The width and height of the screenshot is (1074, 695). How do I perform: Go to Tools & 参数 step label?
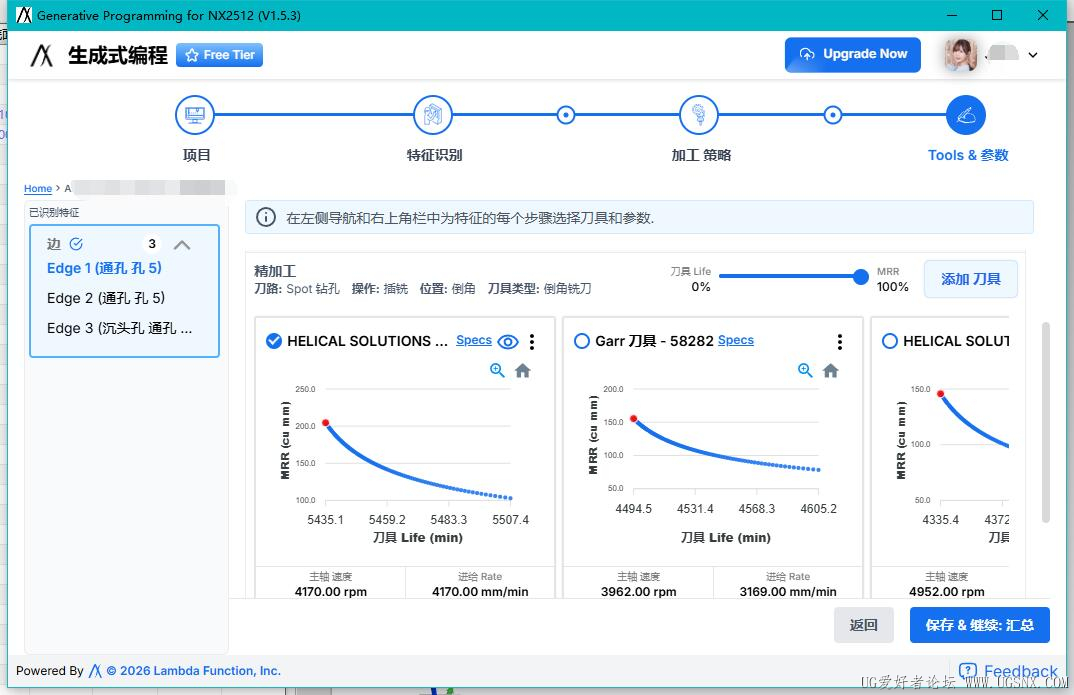(x=968, y=155)
